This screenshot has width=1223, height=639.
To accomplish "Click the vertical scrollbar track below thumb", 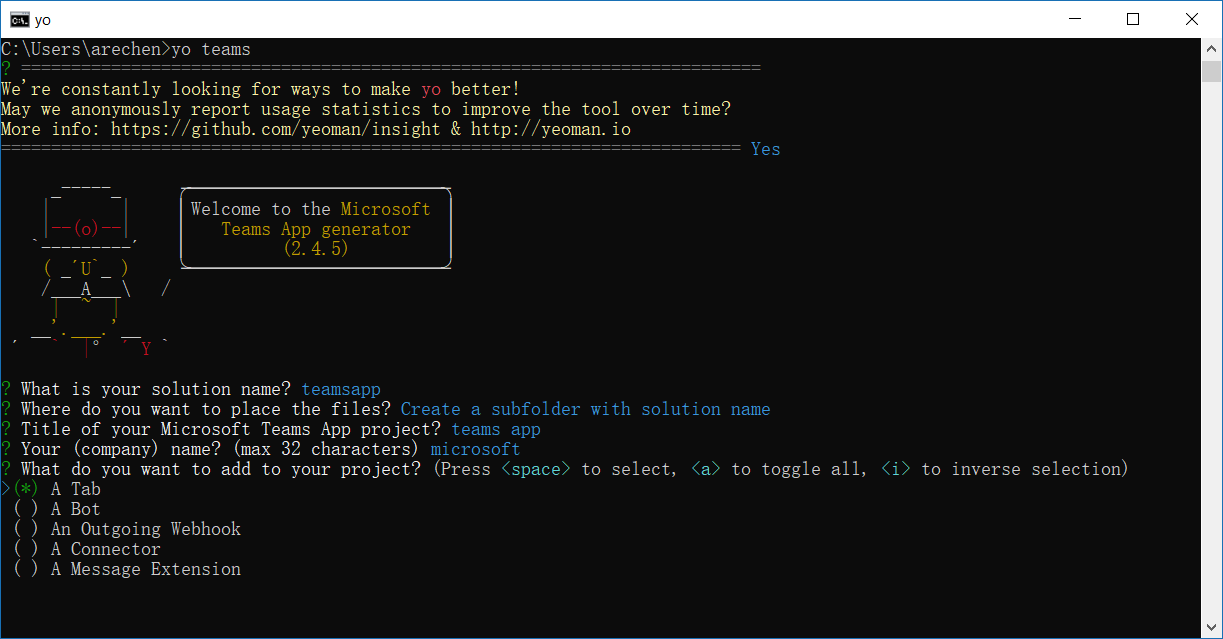I will (x=1212, y=350).
